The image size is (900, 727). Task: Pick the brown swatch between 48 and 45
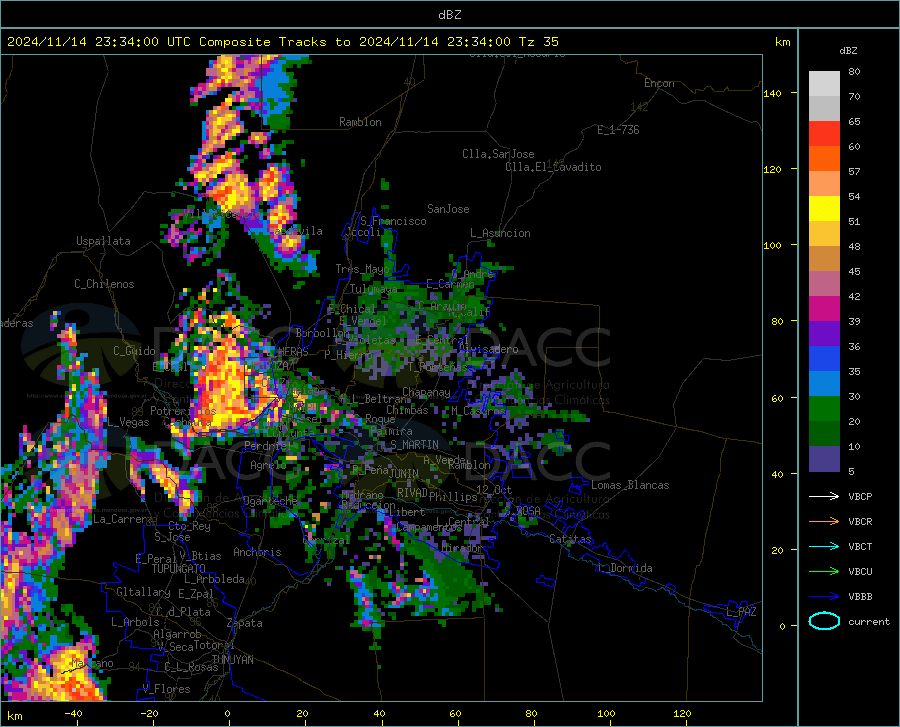pos(824,259)
